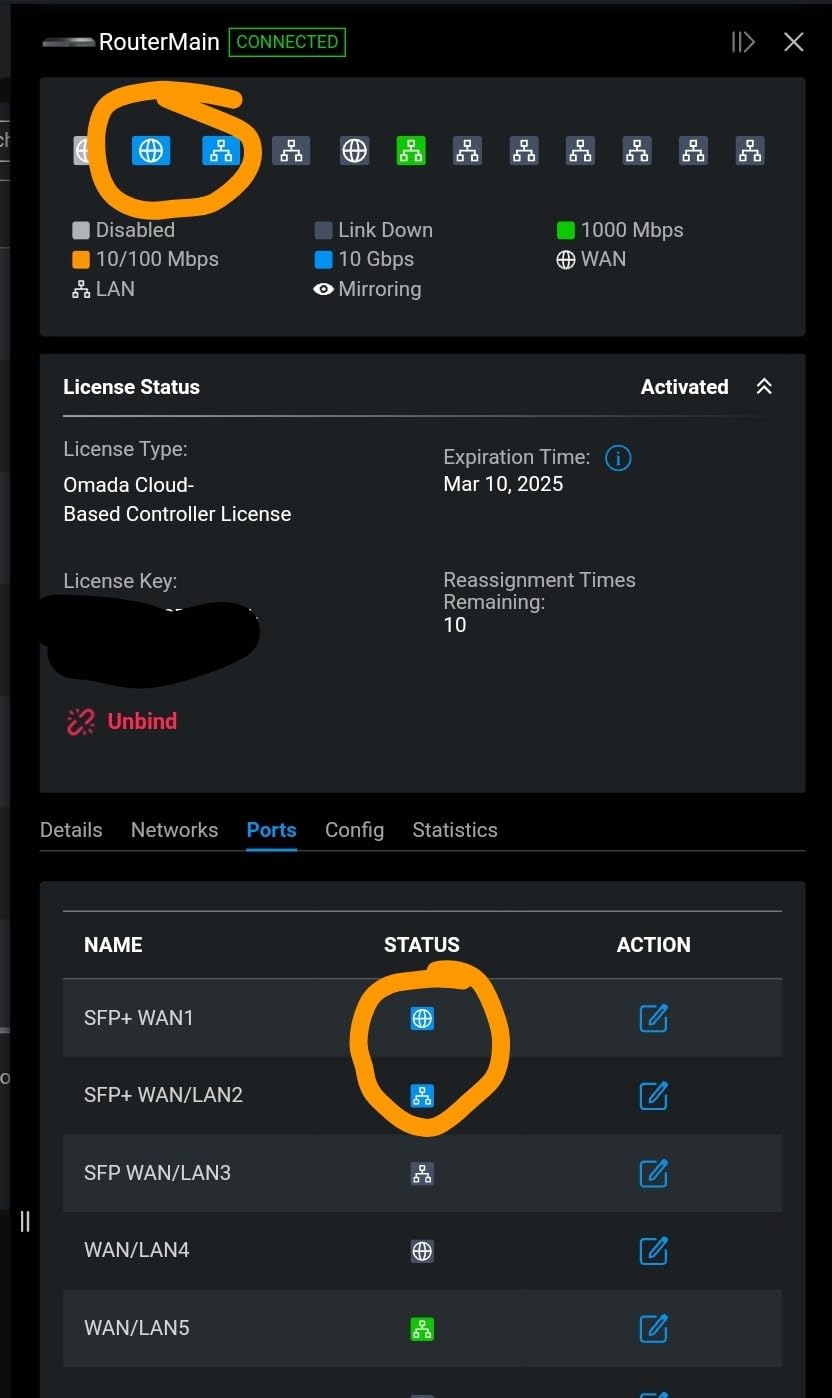Click the Mirroring eye legend icon
Screen dimensions: 832x1398
[x=323, y=289]
